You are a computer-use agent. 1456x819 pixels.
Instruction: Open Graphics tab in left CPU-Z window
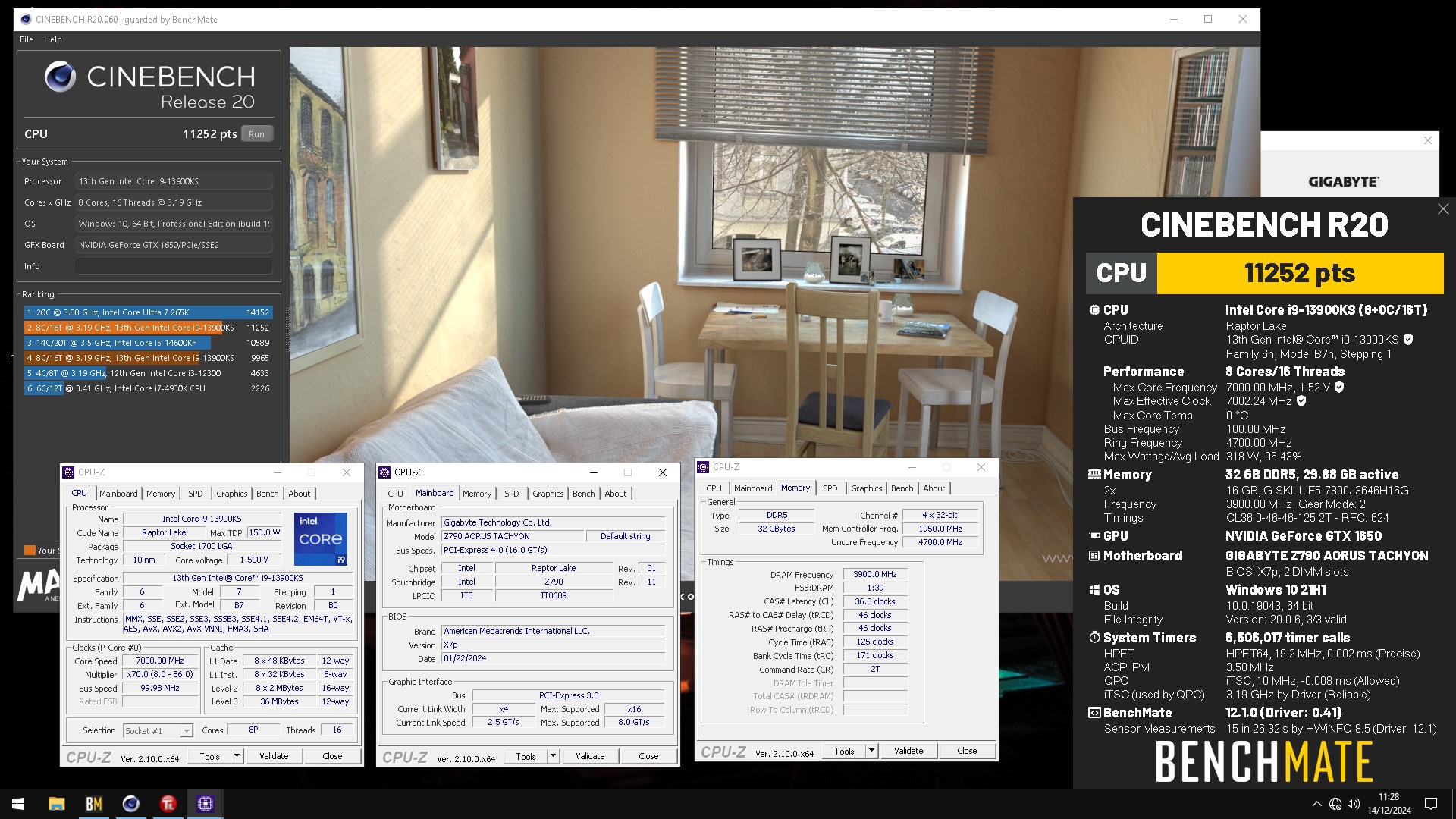[x=232, y=494]
